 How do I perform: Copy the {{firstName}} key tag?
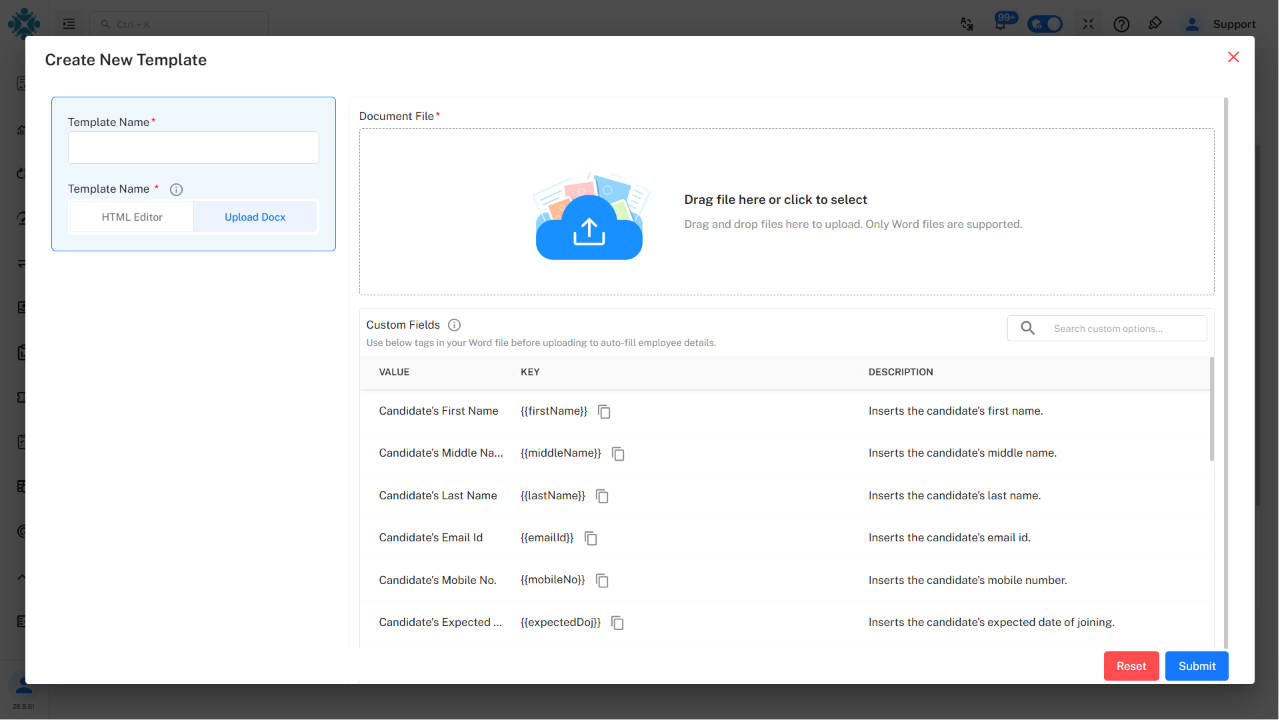tap(604, 412)
